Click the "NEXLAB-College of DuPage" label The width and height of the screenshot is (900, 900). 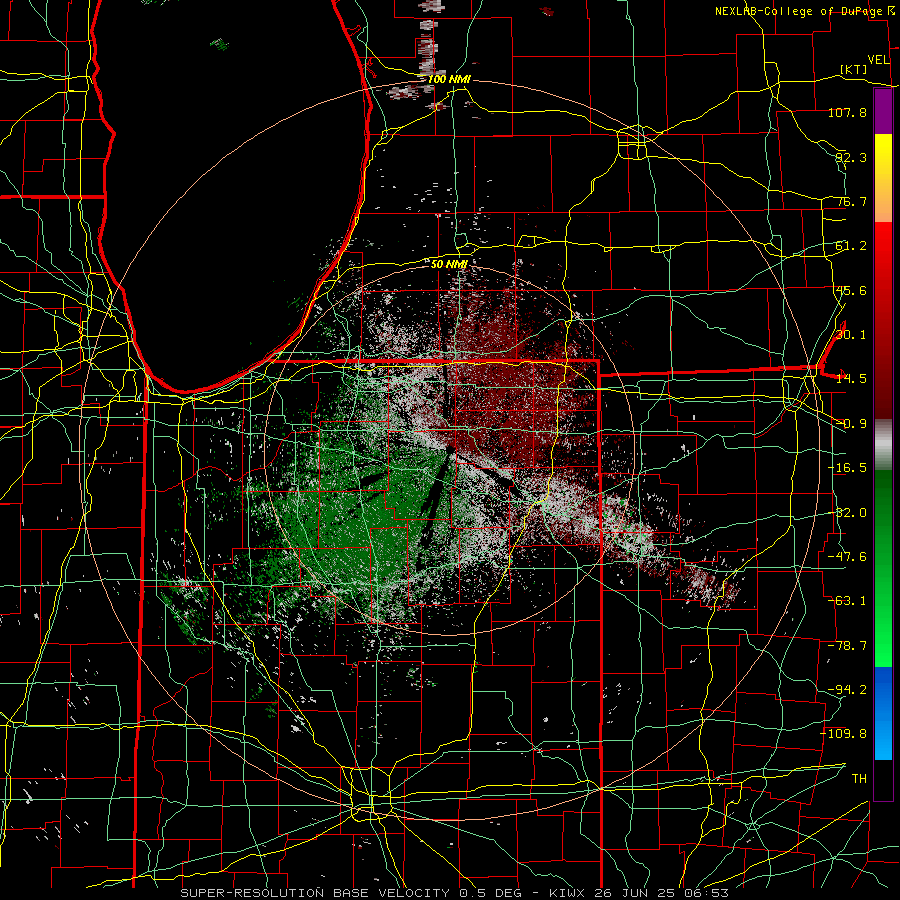[x=797, y=11]
